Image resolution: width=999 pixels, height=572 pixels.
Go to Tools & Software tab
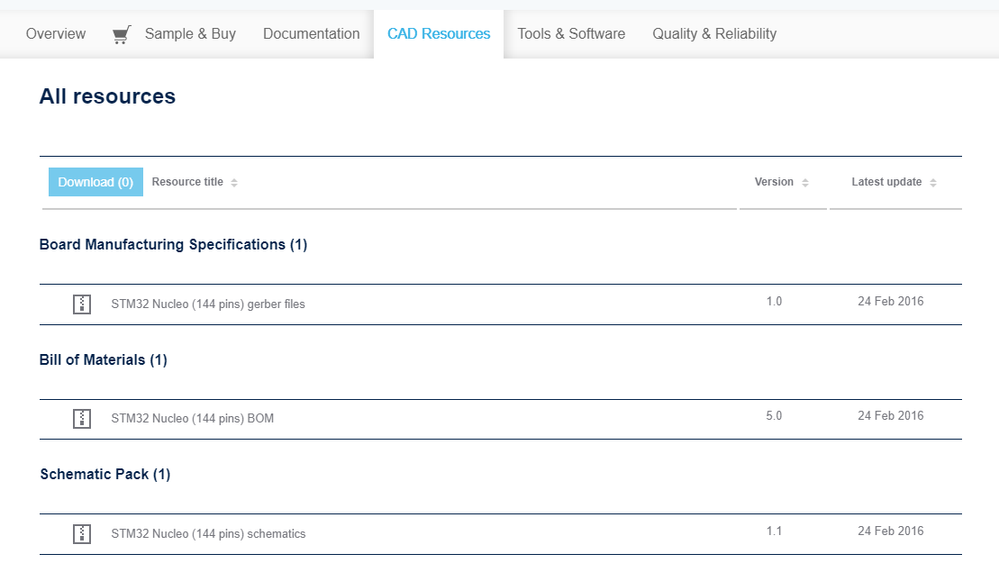(571, 34)
